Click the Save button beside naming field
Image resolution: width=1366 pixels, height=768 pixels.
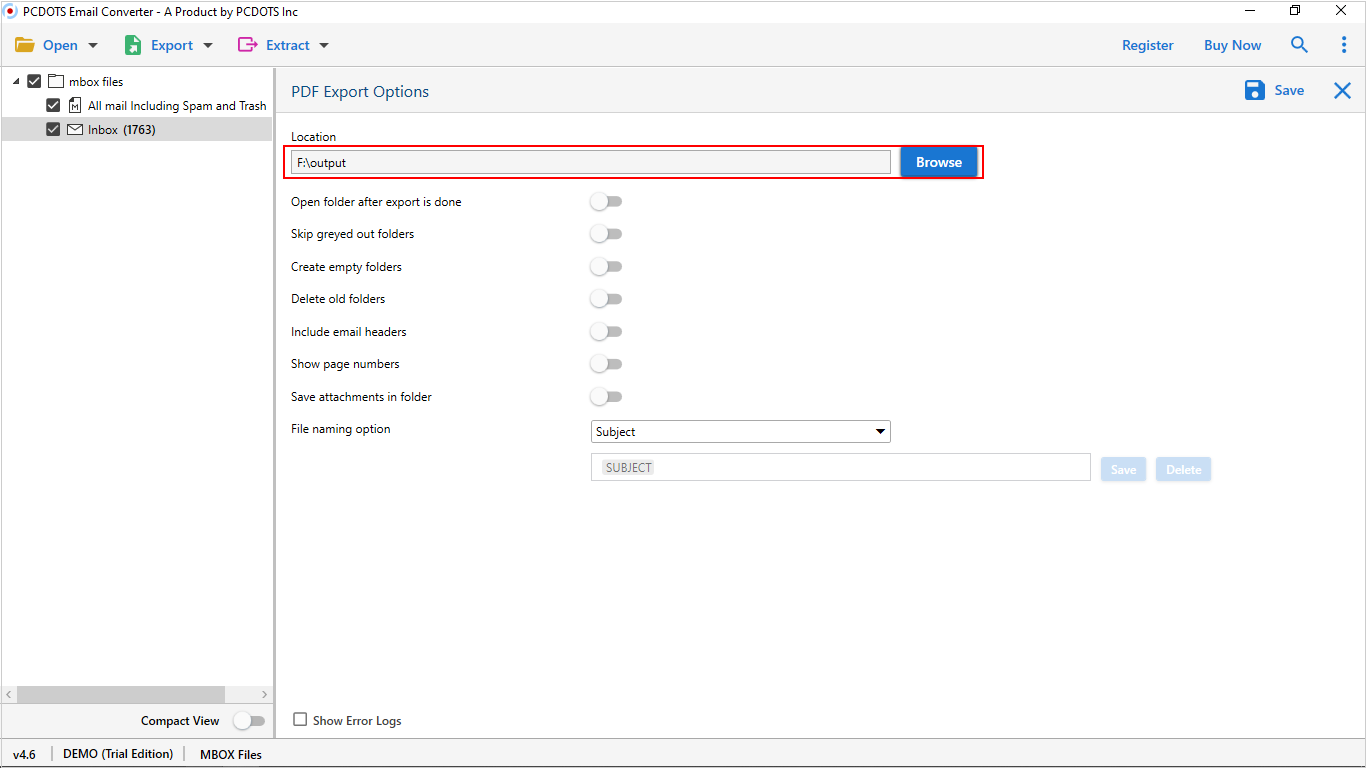(1123, 470)
